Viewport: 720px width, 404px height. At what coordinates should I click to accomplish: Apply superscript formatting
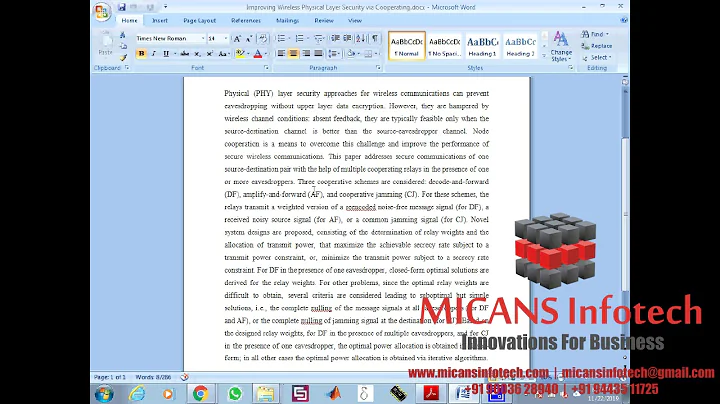[209, 54]
